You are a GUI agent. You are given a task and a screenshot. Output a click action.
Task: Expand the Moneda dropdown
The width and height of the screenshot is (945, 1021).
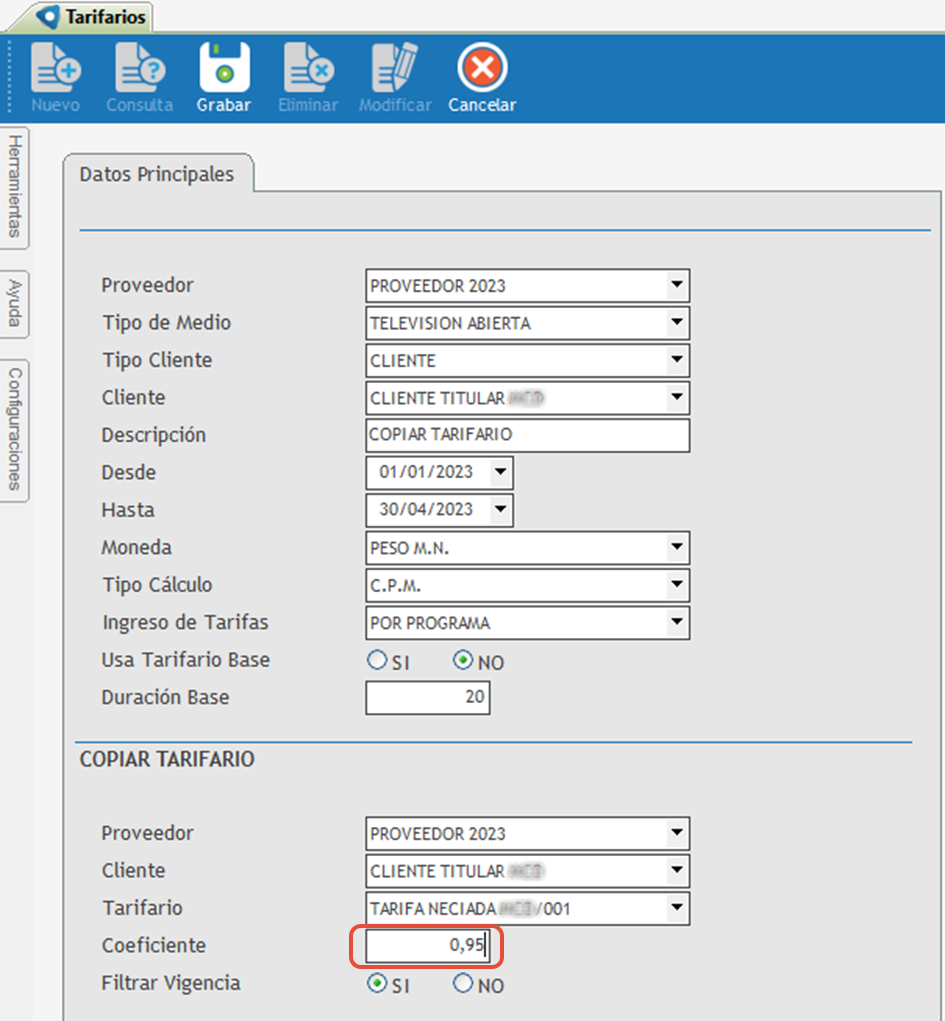tap(677, 548)
